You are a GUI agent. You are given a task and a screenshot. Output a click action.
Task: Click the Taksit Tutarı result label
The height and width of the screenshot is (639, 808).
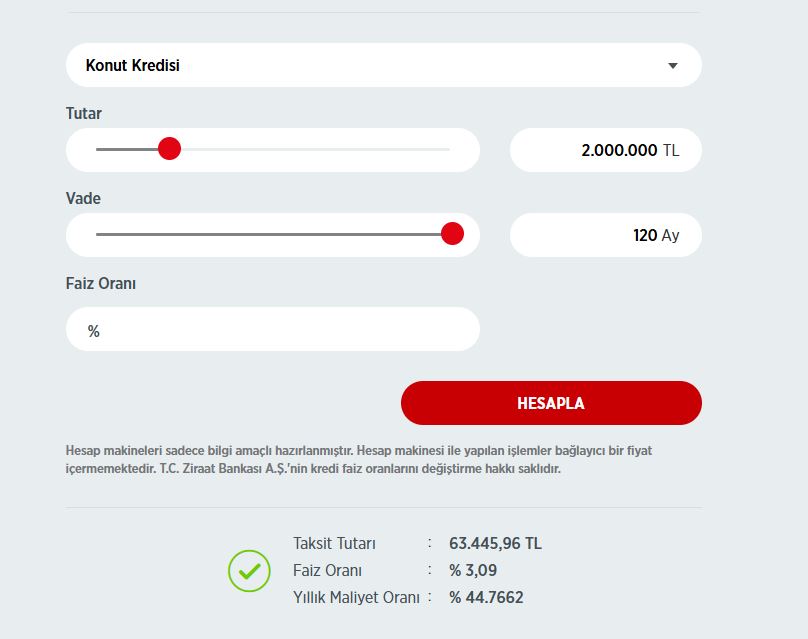(334, 544)
